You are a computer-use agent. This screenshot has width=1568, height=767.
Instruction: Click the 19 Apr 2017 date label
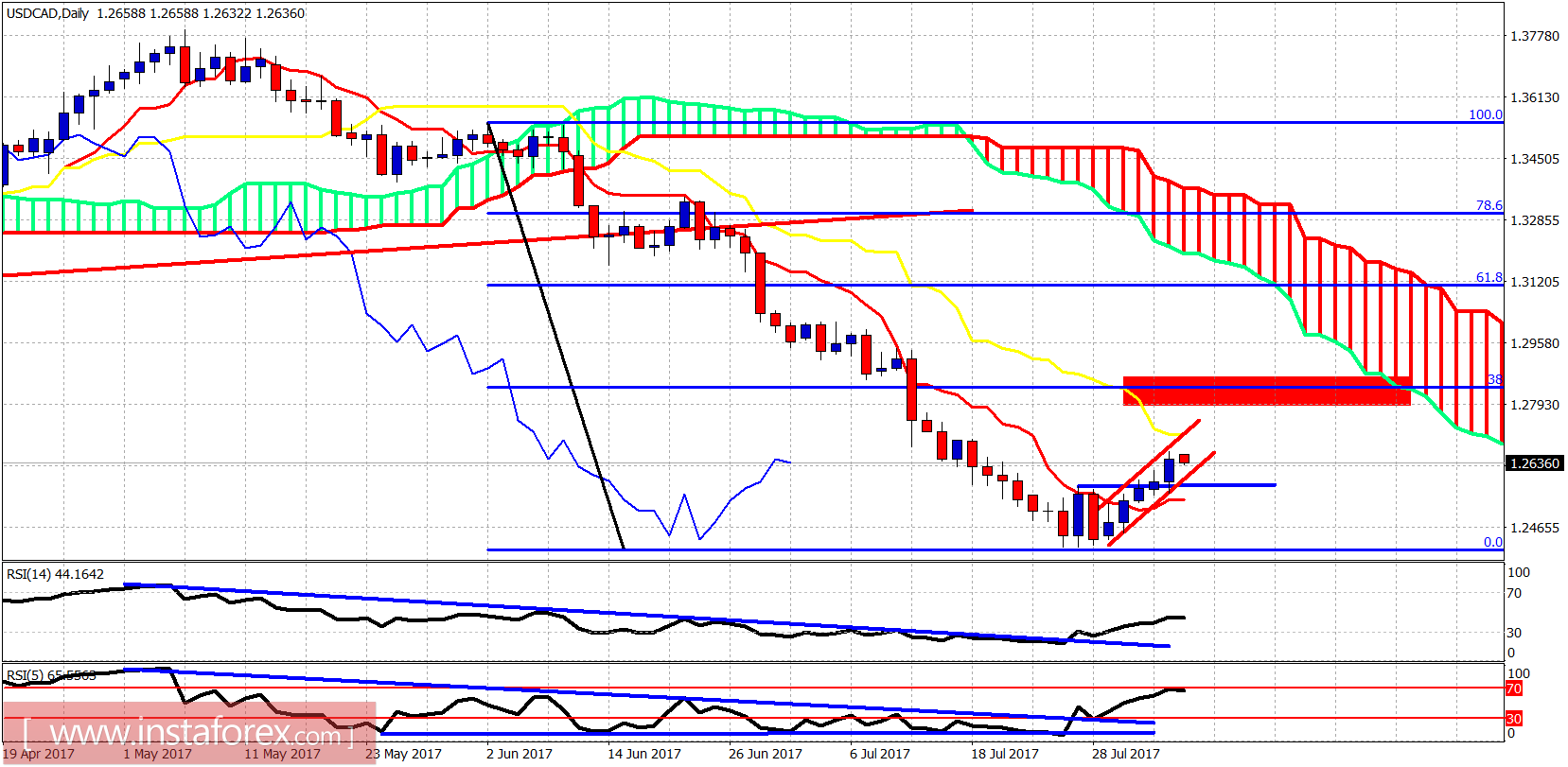pos(39,754)
